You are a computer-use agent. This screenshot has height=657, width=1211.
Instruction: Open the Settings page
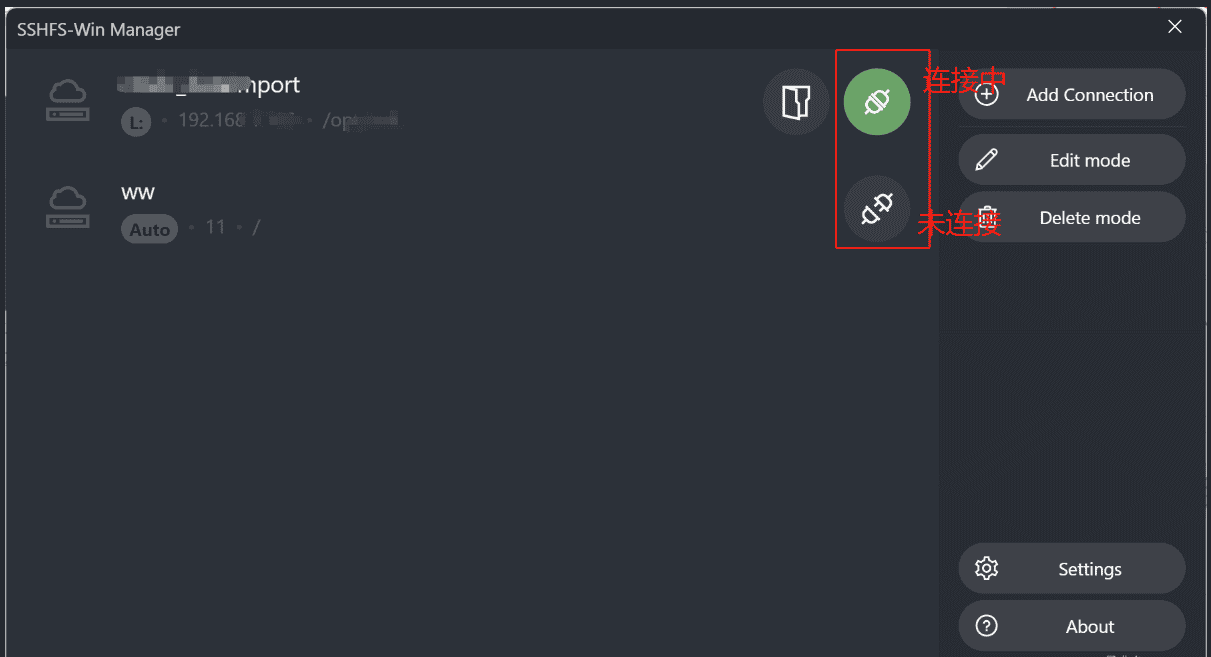coord(1071,568)
